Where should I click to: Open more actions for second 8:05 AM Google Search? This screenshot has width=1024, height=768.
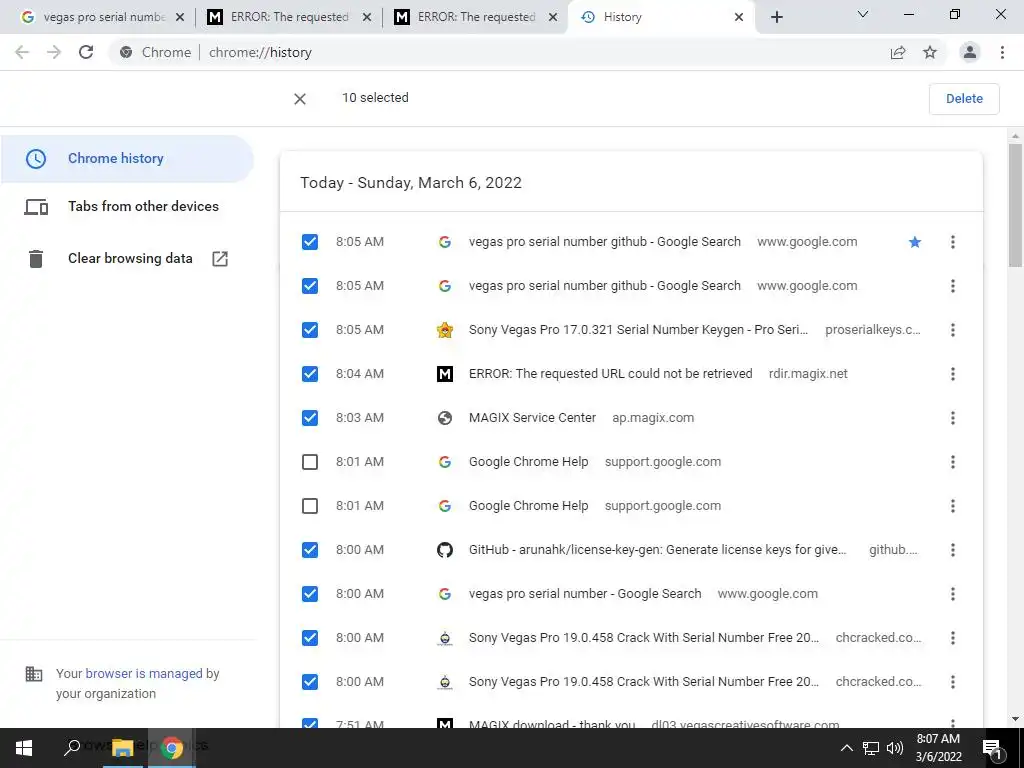[x=953, y=286]
